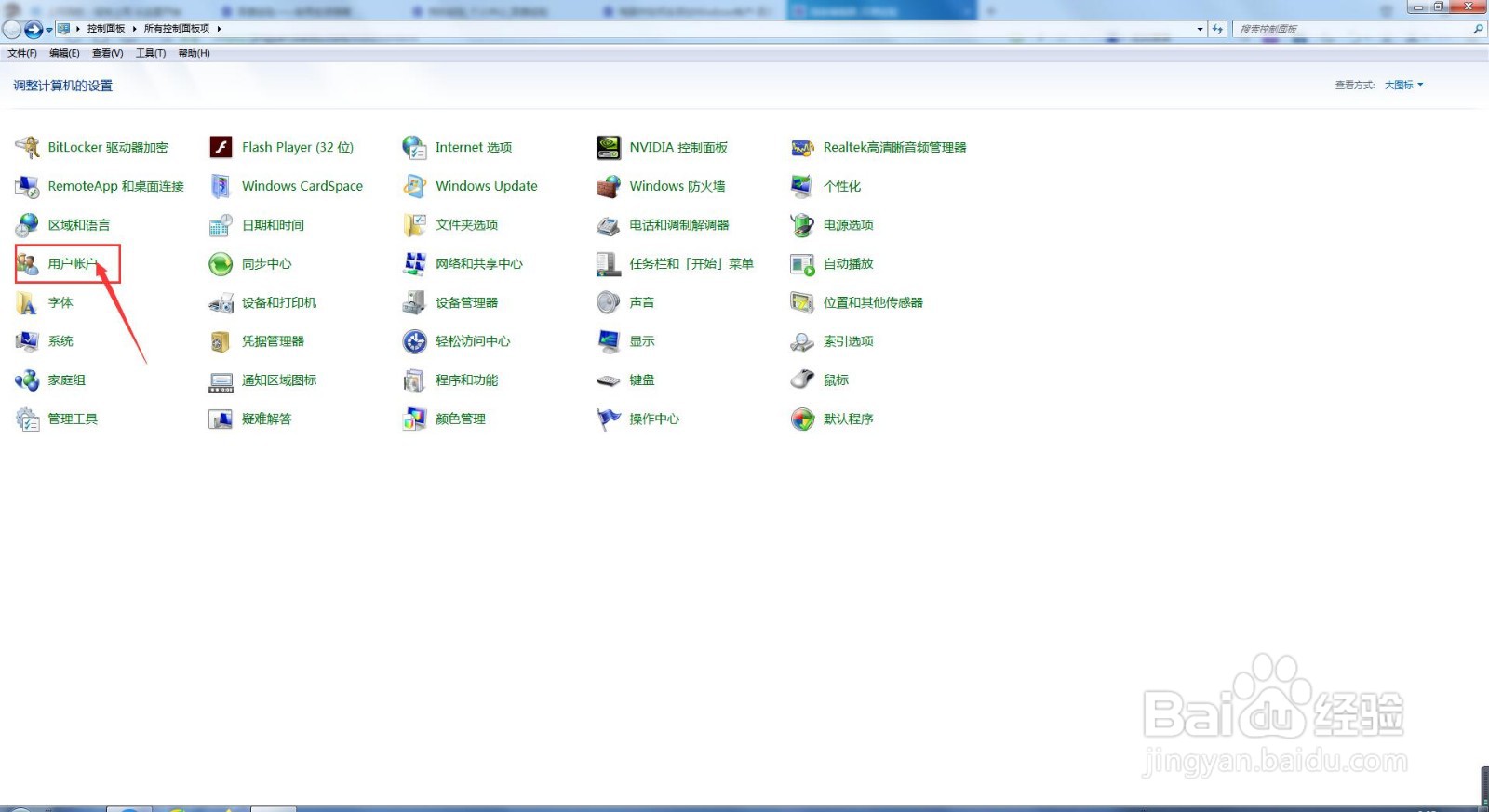Click 所有控制面板项 breadcrumb segment
Image resolution: width=1489 pixels, height=812 pixels.
tap(177, 29)
